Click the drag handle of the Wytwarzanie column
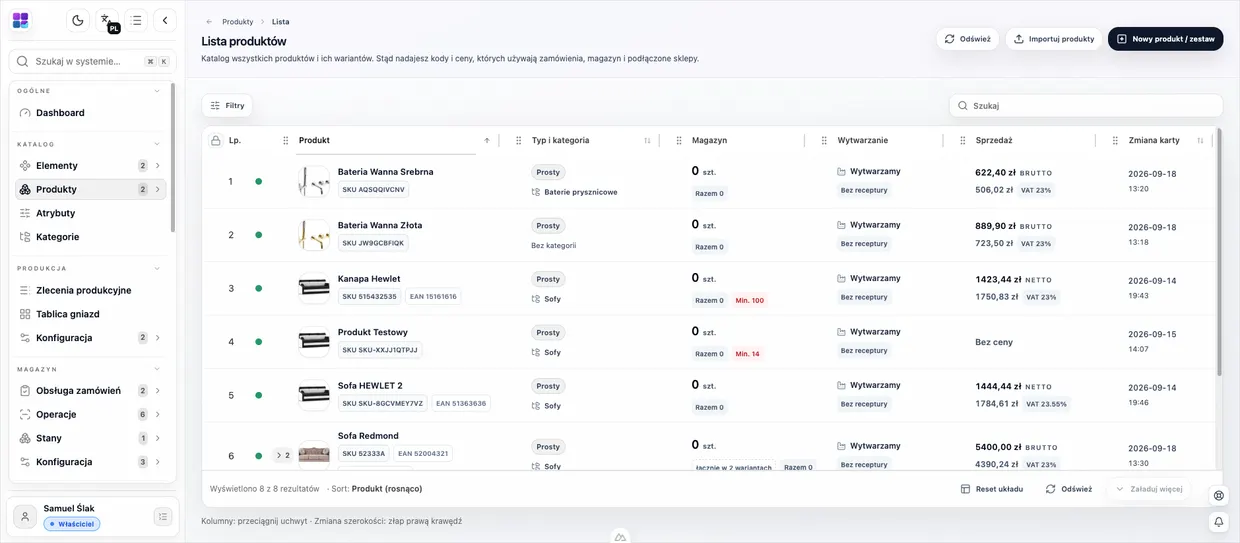 coord(824,141)
